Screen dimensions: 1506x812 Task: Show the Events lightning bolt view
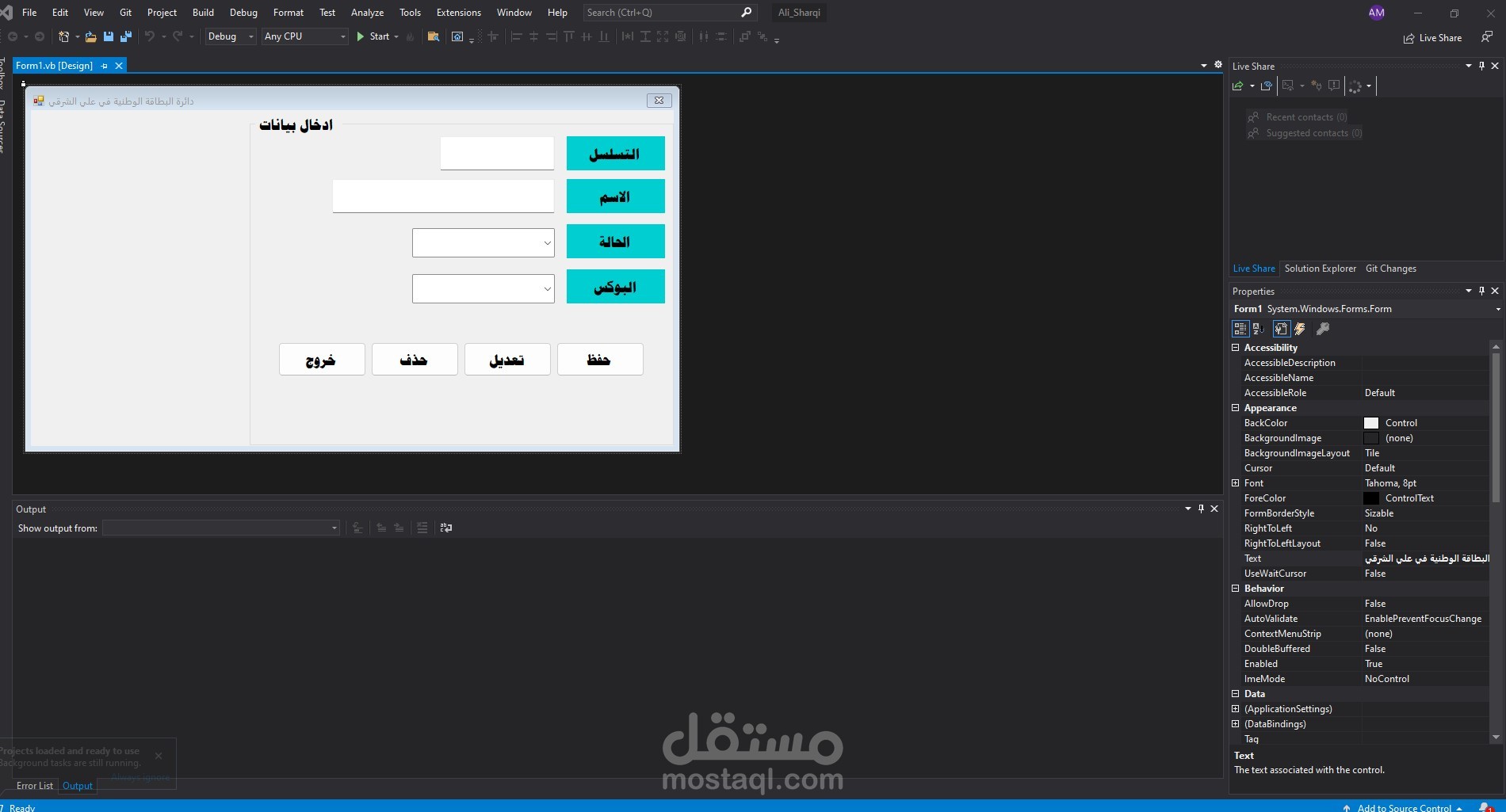1300,329
